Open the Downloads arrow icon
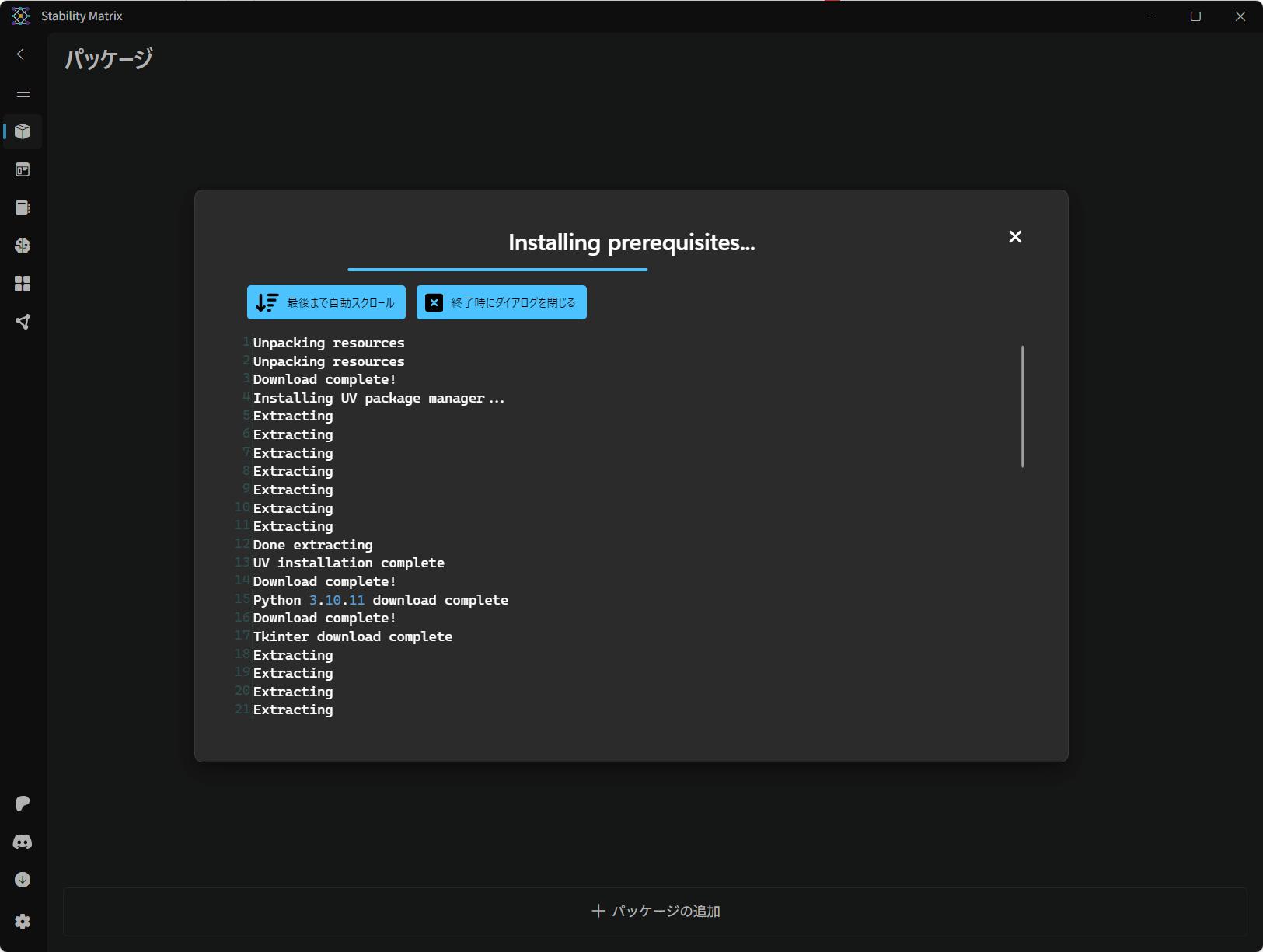The image size is (1263, 952). pos(23,880)
